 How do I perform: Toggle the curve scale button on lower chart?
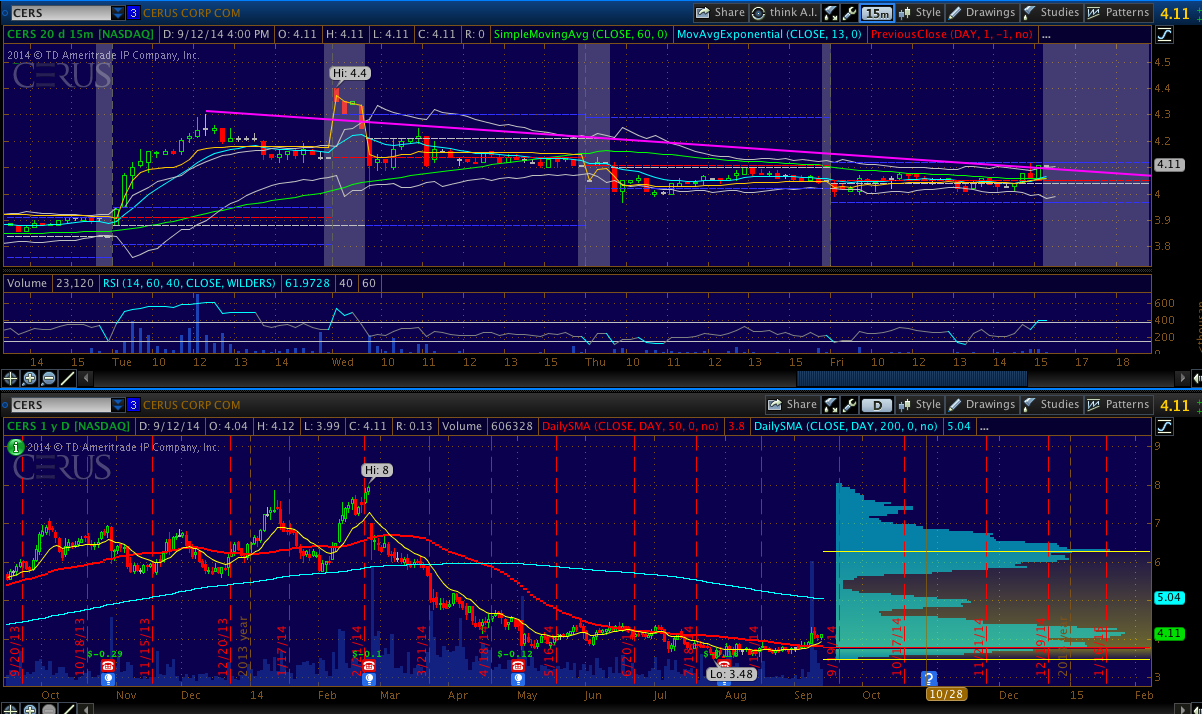coord(1165,426)
